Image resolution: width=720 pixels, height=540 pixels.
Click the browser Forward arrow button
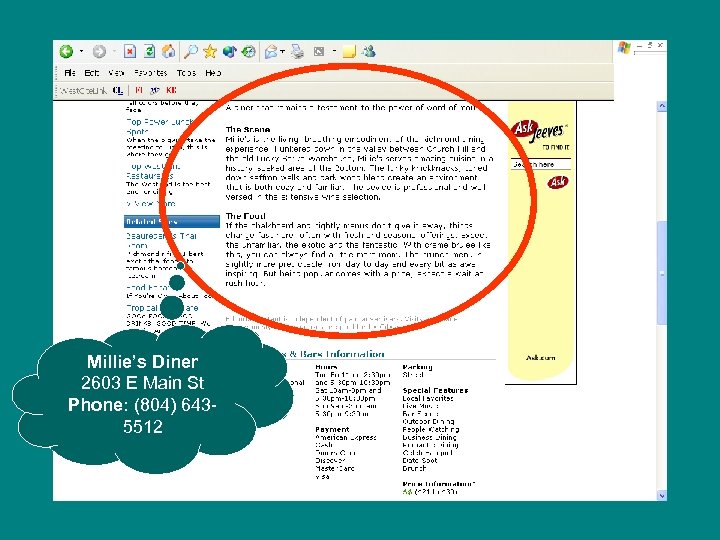pyautogui.click(x=99, y=51)
